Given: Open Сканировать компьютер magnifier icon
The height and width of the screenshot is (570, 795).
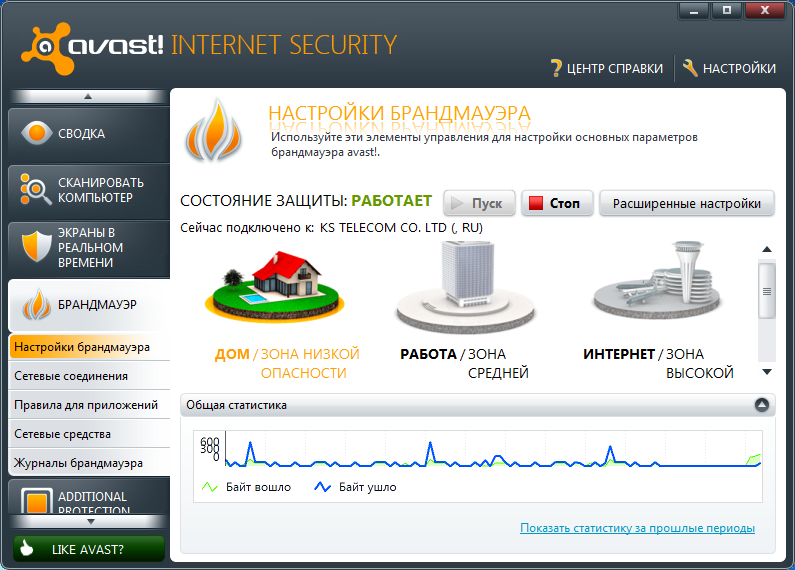Looking at the screenshot, I should pyautogui.click(x=35, y=189).
